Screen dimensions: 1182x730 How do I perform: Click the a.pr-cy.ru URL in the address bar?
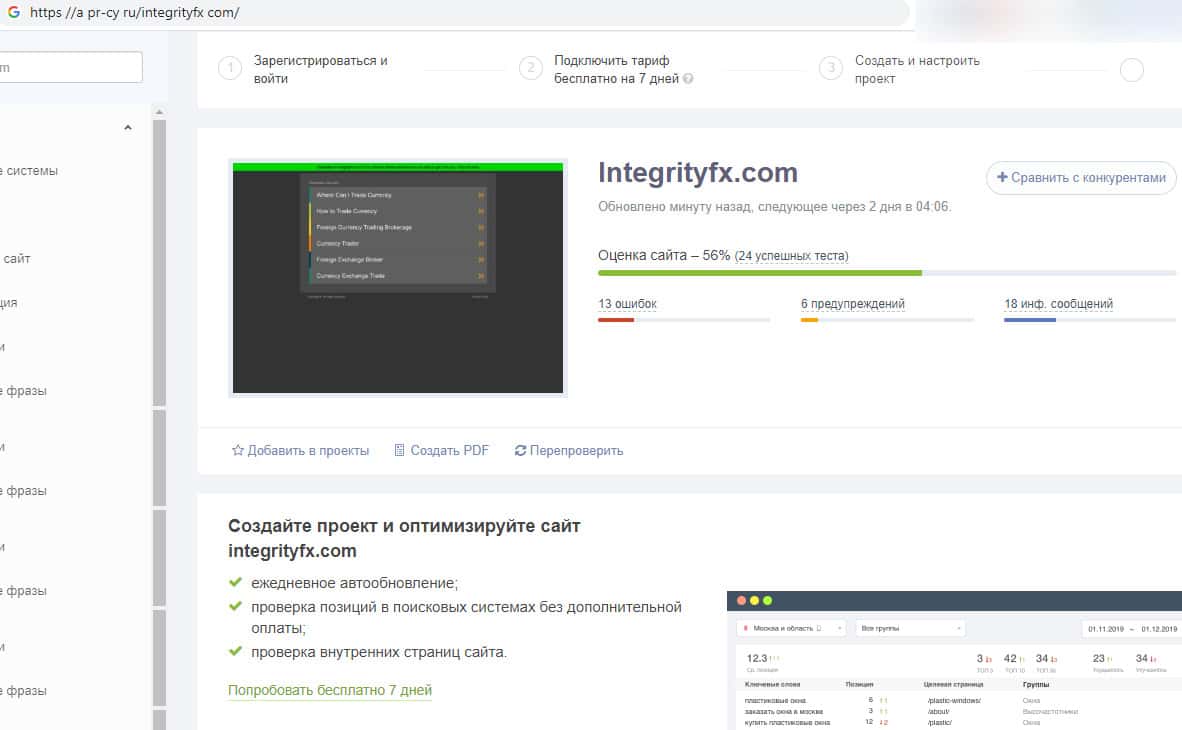(134, 13)
